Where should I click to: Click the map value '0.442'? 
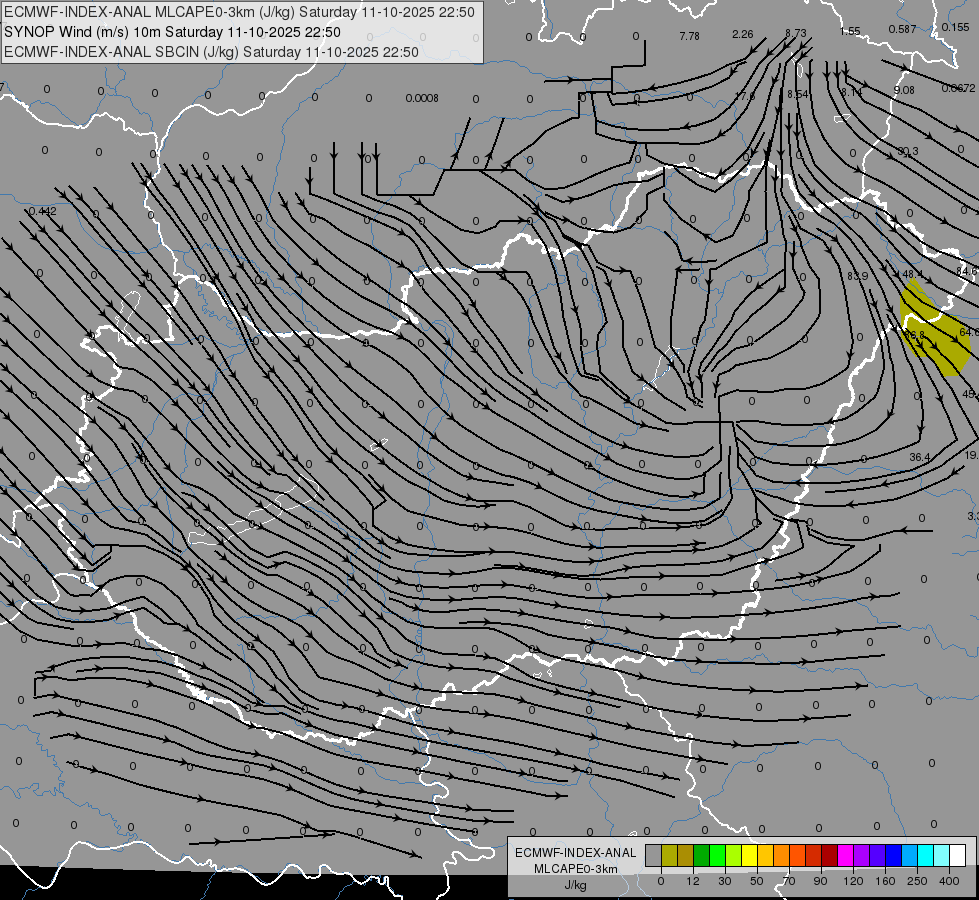pos(42,211)
